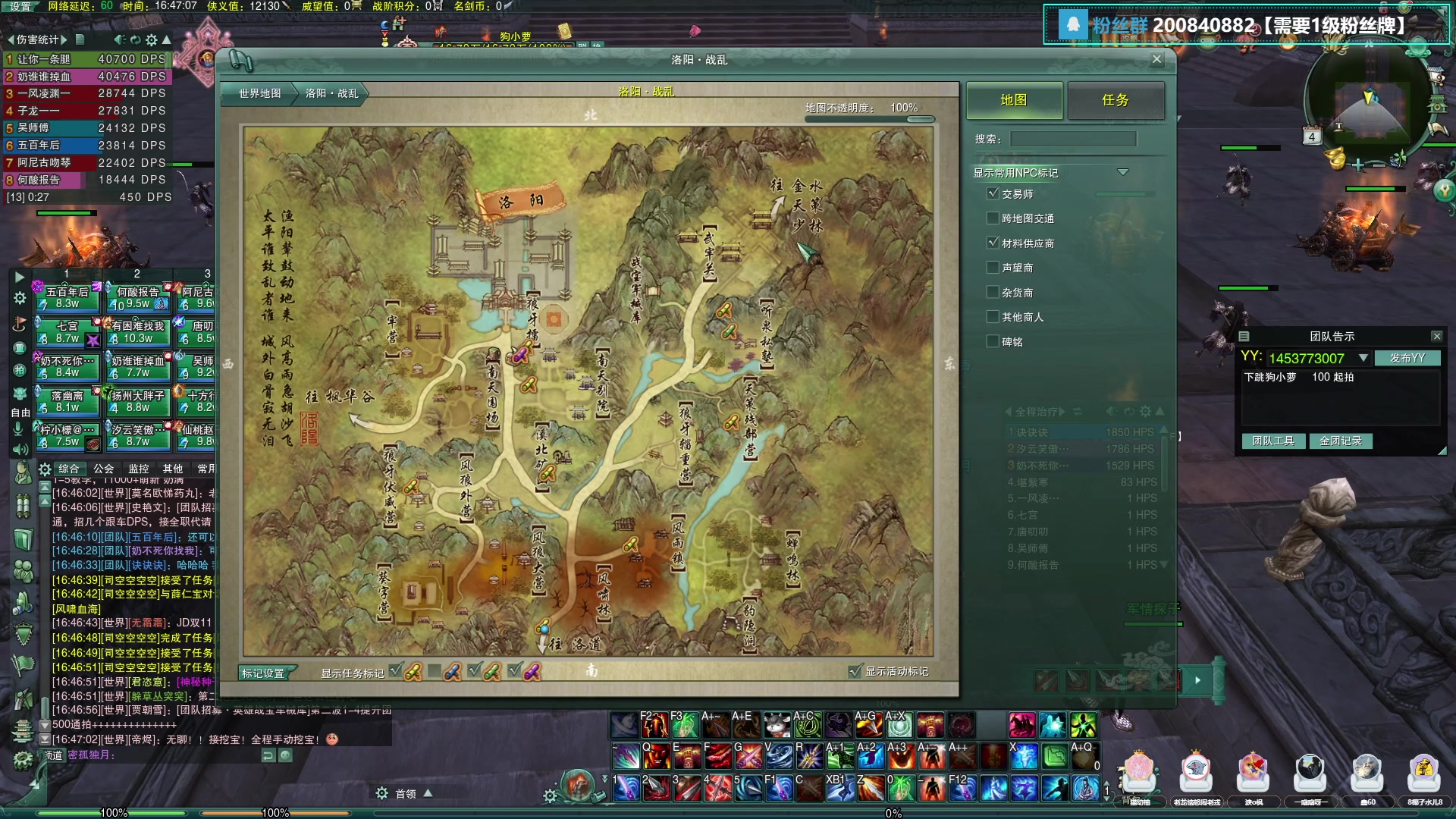Select 综合 chat tab
Viewport: 1456px width, 819px height.
(x=69, y=469)
